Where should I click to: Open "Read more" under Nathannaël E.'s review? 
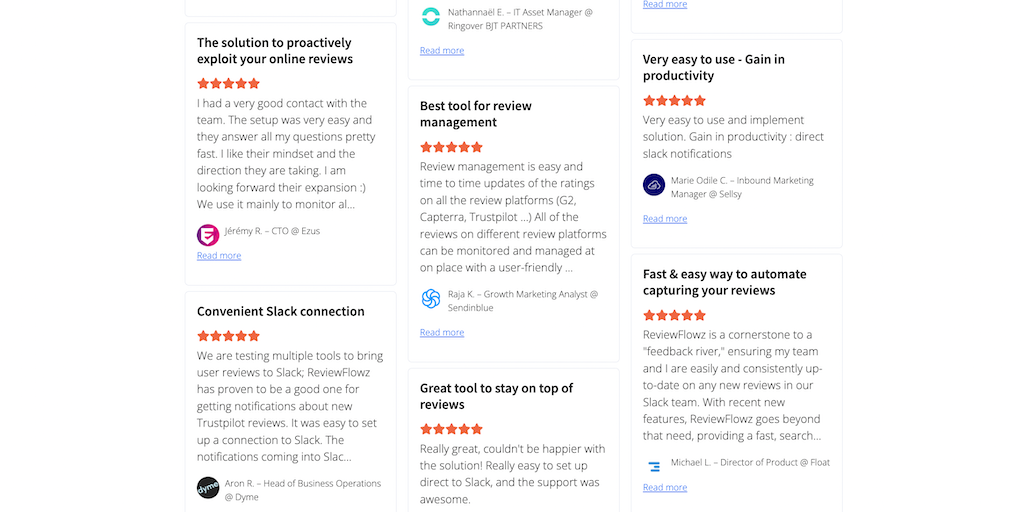point(442,51)
